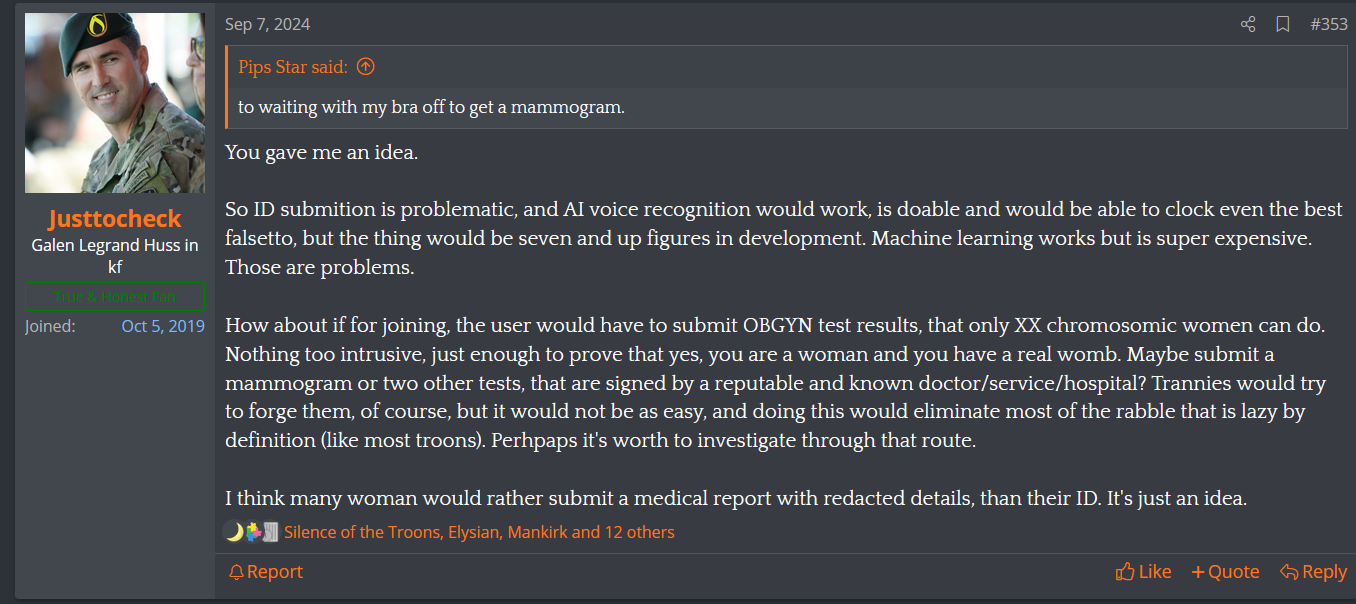Click the 'Oct 5, 2019' joined date
This screenshot has width=1356, height=604.
tap(163, 326)
